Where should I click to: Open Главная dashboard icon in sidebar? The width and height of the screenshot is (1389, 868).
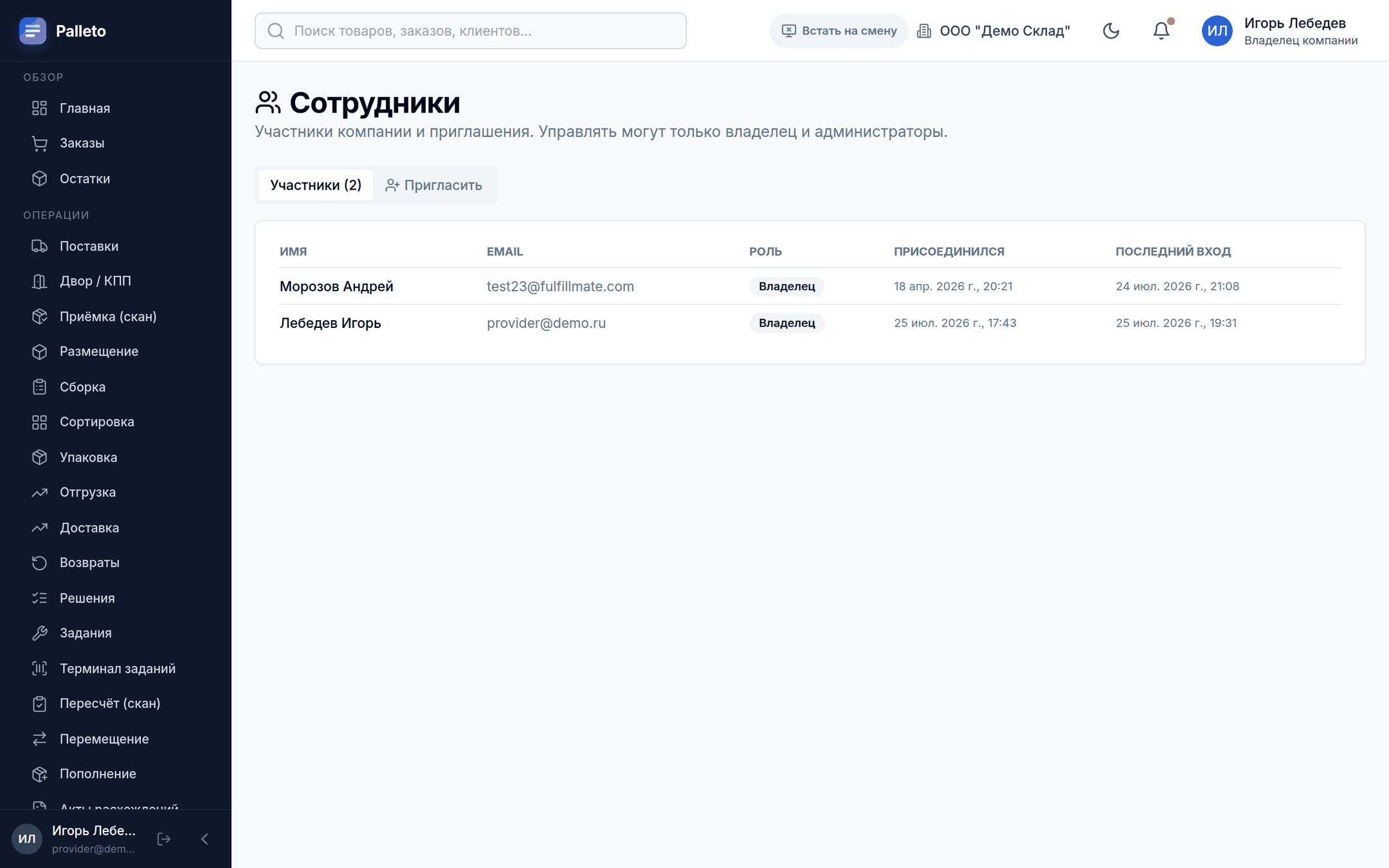[40, 108]
